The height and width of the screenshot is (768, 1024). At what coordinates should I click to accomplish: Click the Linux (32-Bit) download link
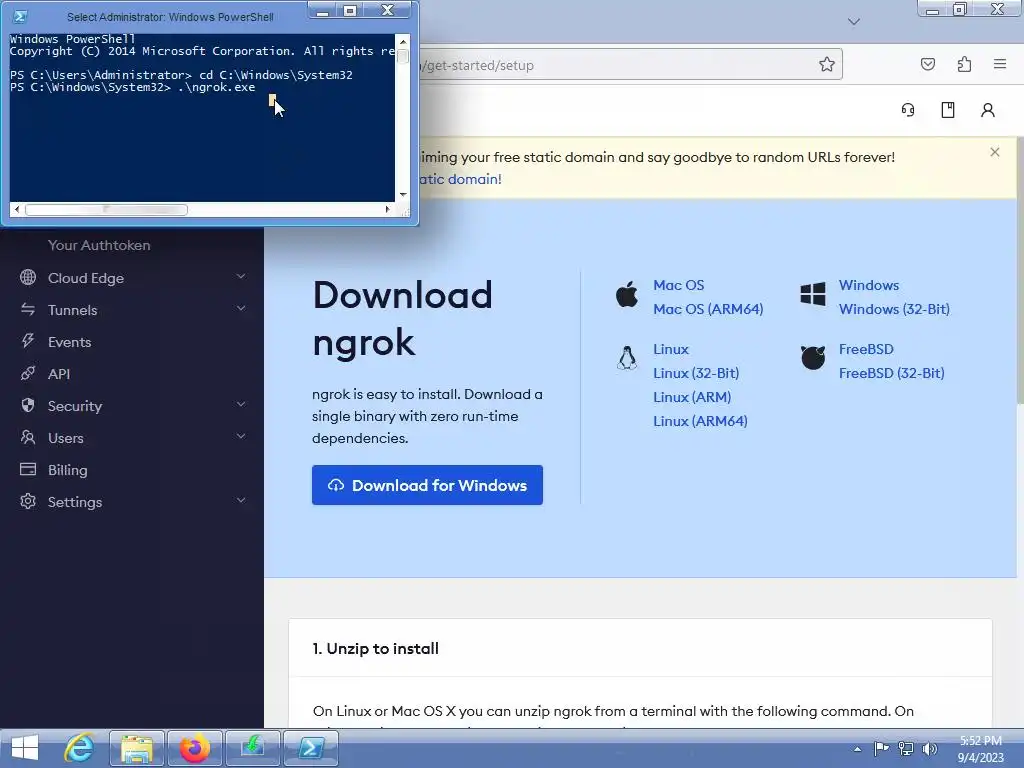click(x=696, y=373)
